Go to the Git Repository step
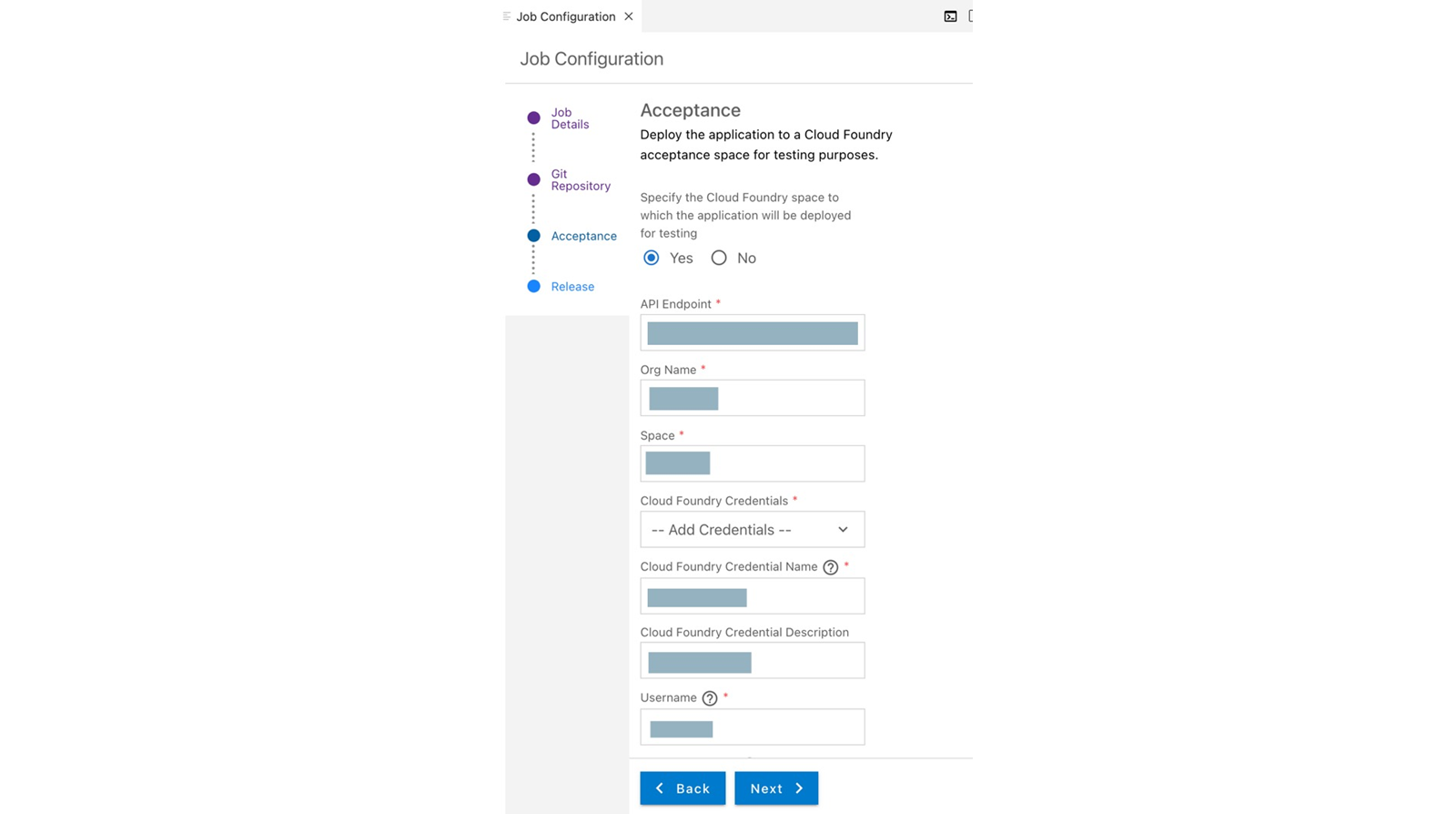The image size is (1456, 814). pyautogui.click(x=581, y=179)
